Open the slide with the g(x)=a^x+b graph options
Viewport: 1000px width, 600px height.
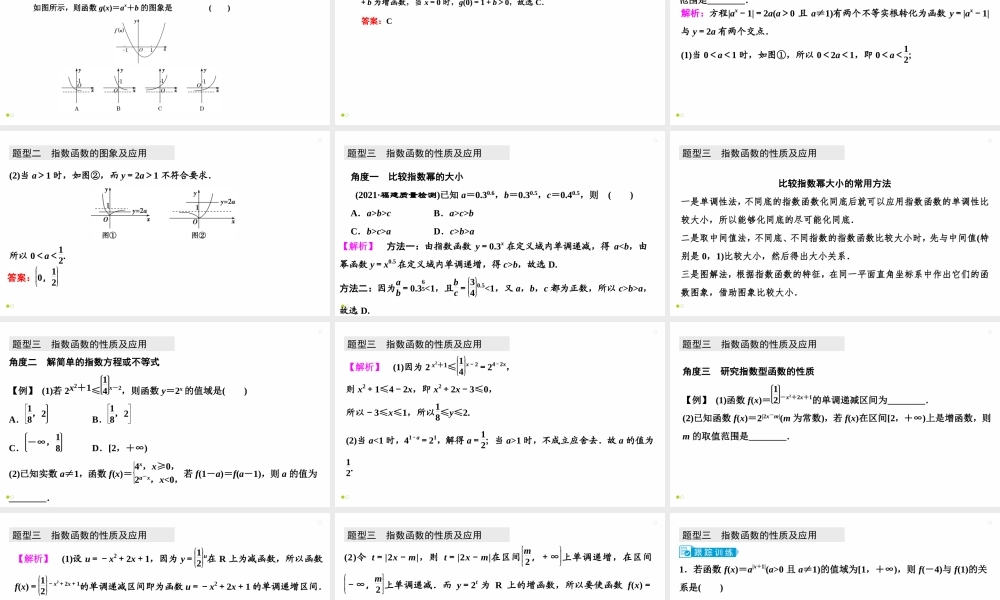coord(165,62)
